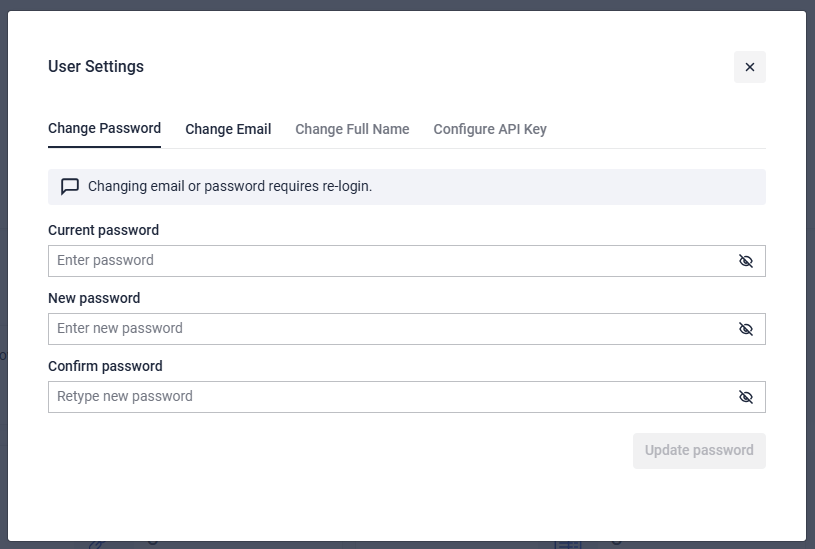Click the User Settings dialog title
Image resolution: width=815 pixels, height=549 pixels.
click(x=96, y=67)
